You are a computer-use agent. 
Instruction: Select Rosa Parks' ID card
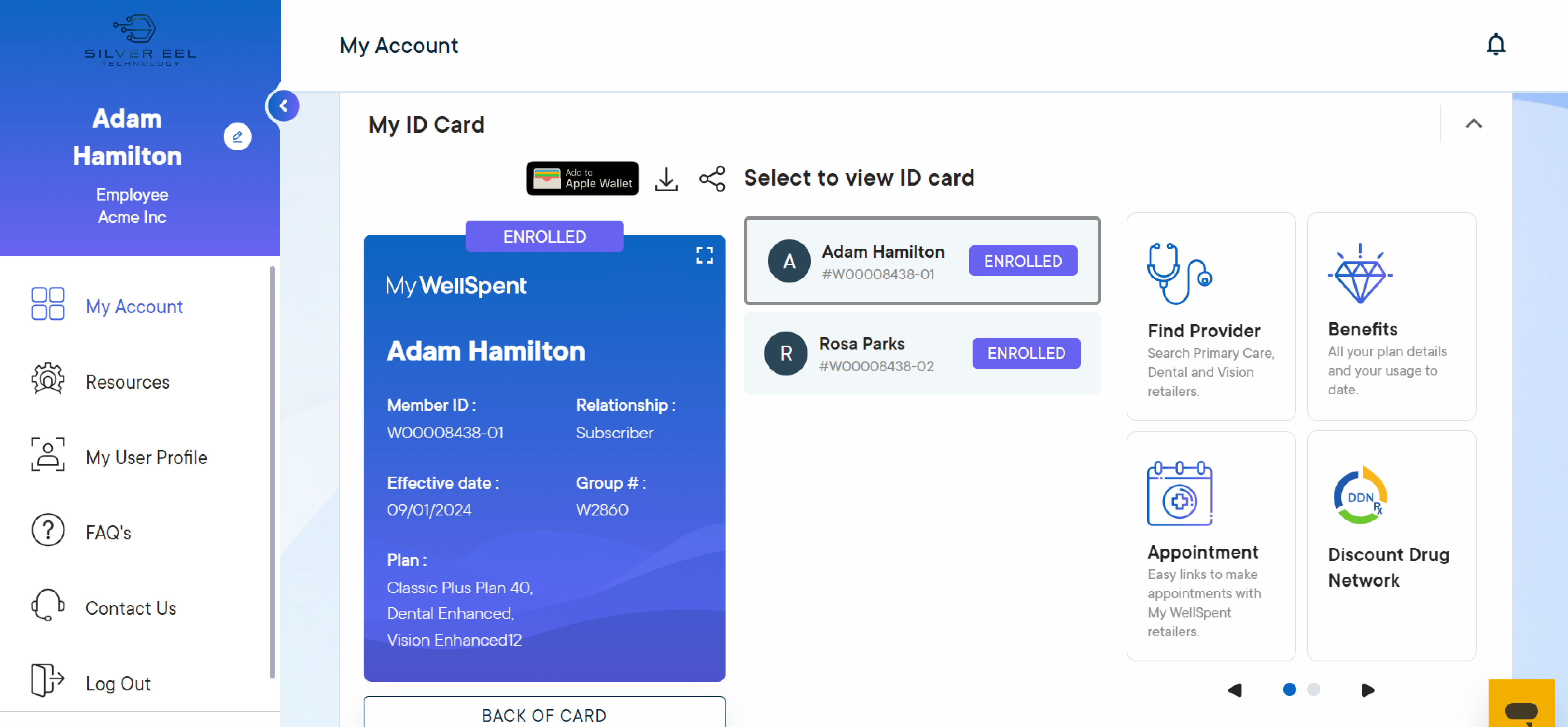(922, 353)
